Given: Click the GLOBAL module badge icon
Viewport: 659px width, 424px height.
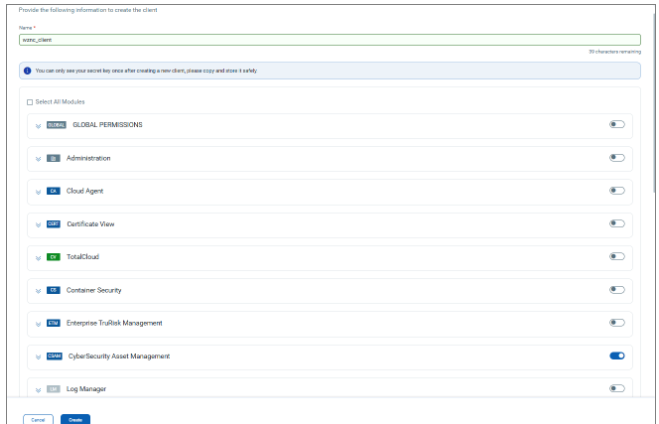Looking at the screenshot, I should pyautogui.click(x=56, y=125).
